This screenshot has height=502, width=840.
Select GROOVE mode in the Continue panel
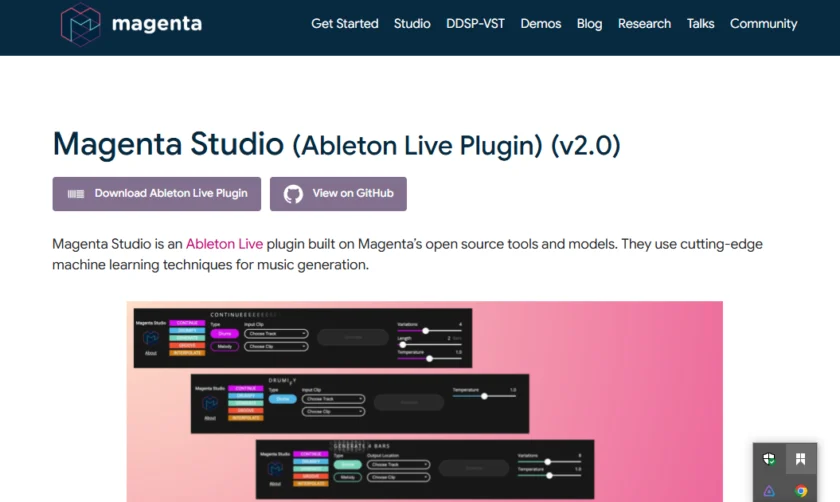(x=187, y=346)
